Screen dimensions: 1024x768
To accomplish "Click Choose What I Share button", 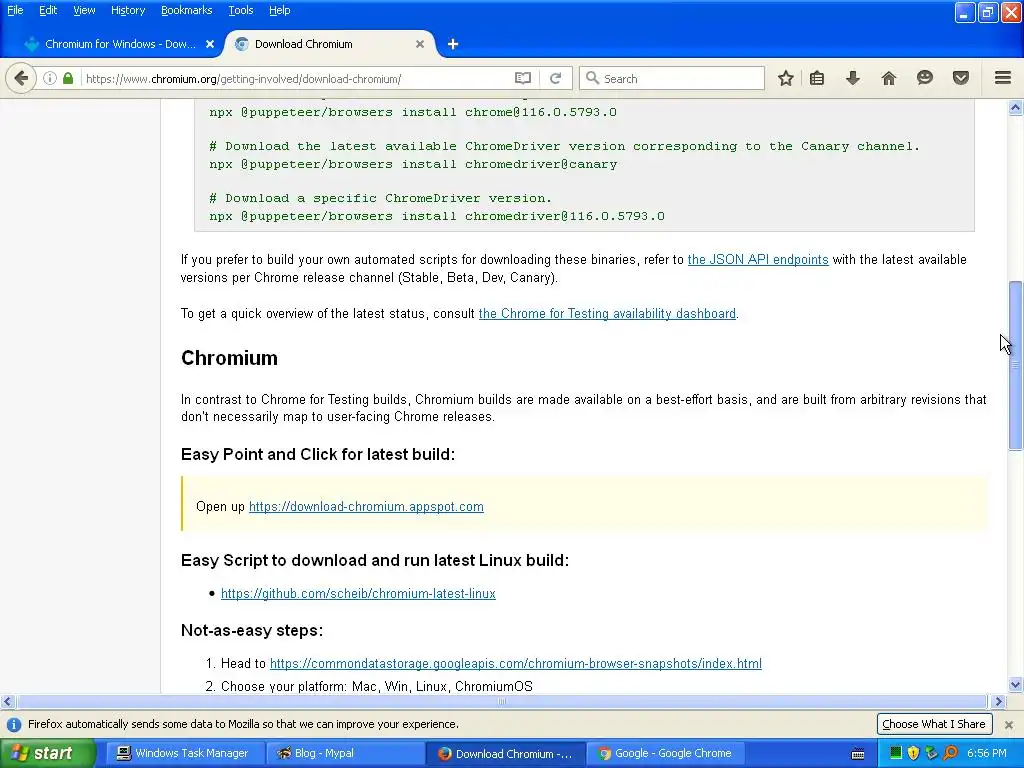I will (x=934, y=724).
